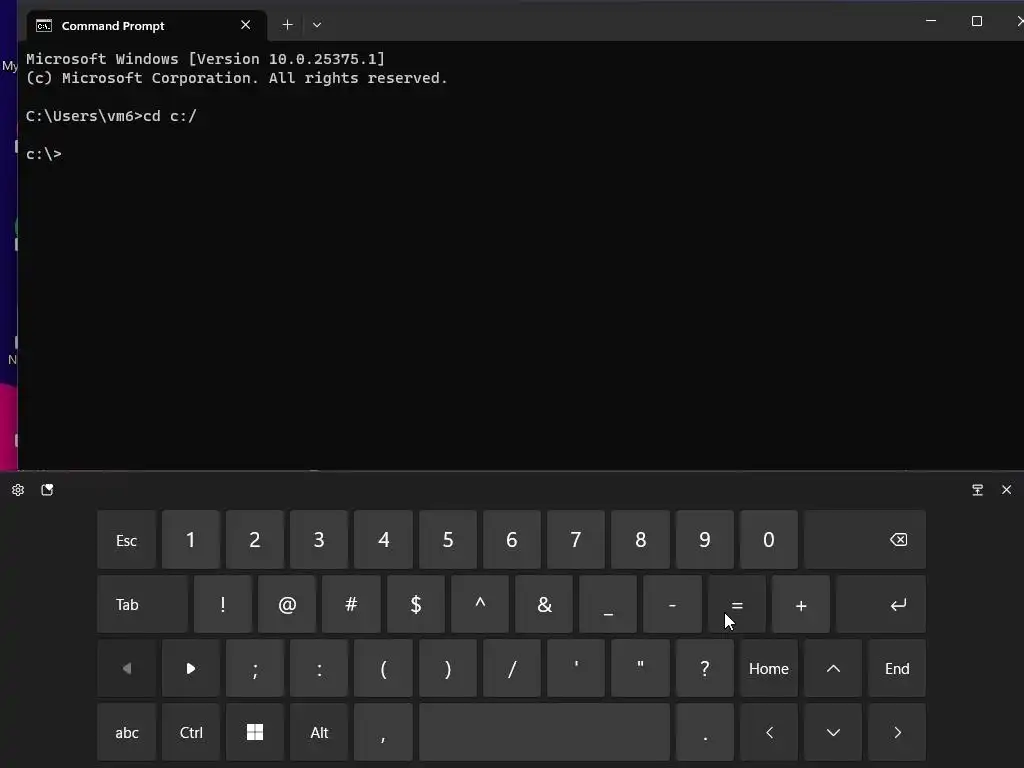1024x768 pixels.
Task: Tap the Esc key
Action: [x=127, y=540]
